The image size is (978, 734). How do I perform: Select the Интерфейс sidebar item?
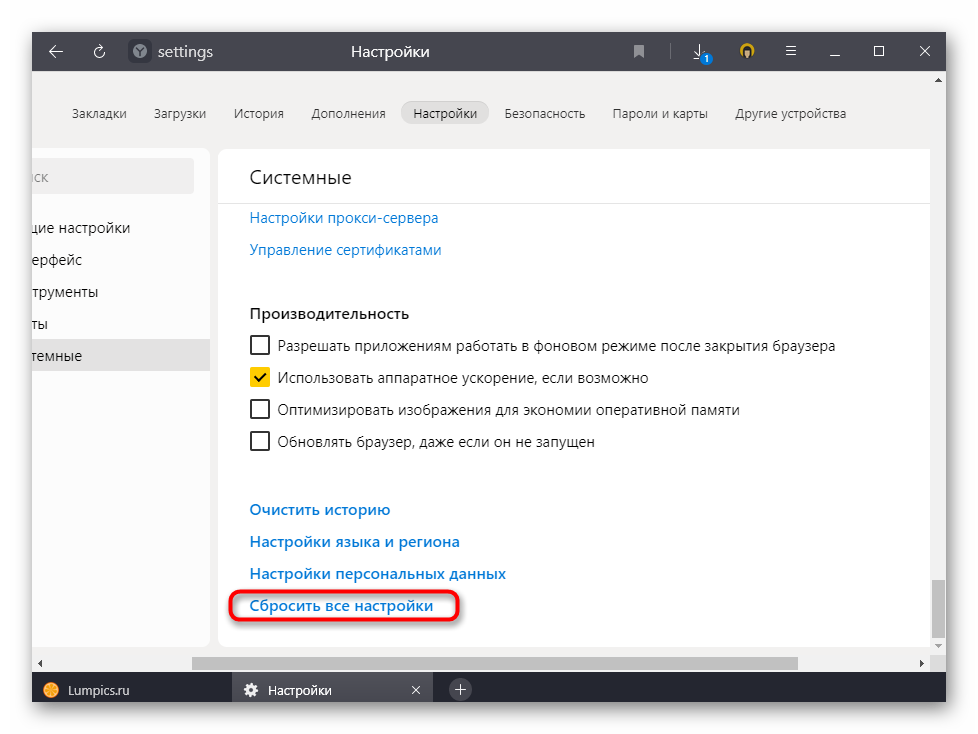121,260
